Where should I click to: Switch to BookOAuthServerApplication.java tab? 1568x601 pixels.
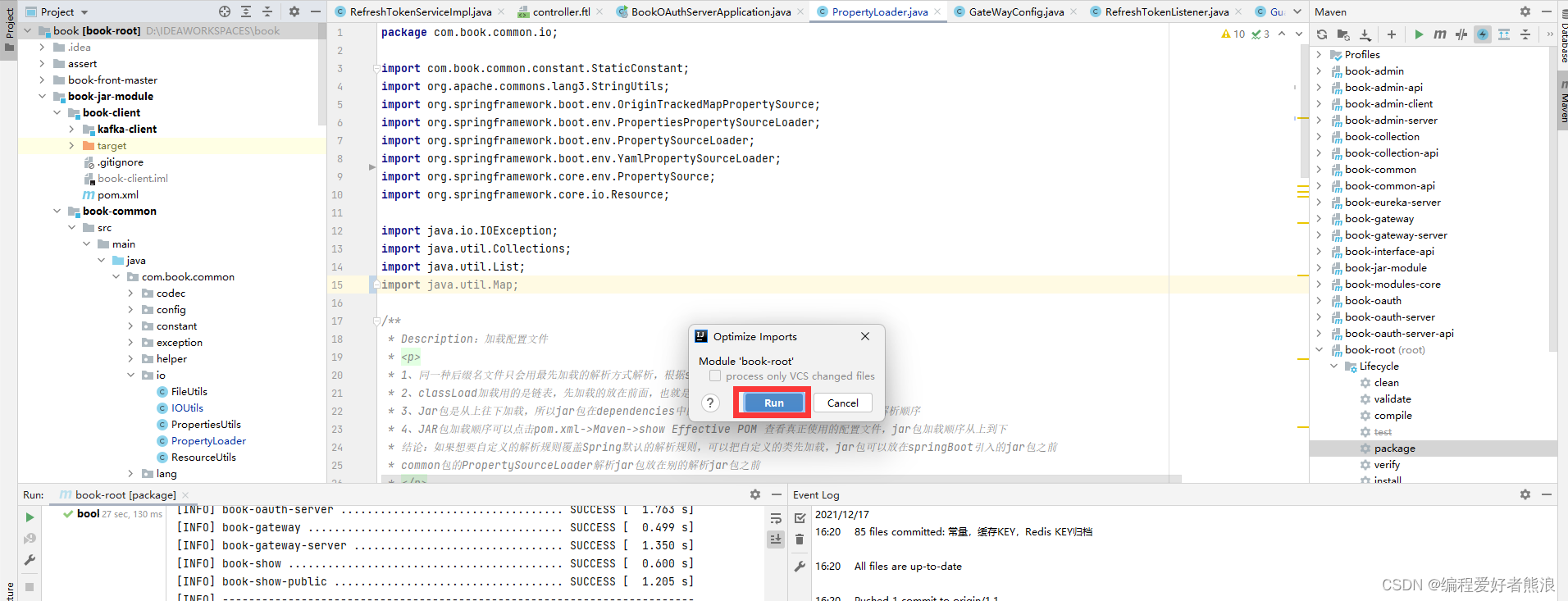click(x=710, y=11)
